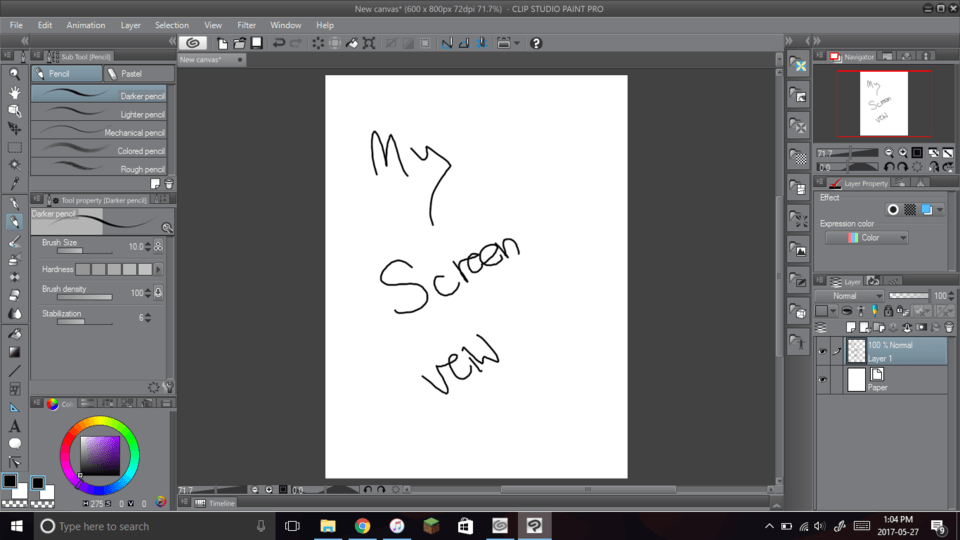Open the Clip Studio launcher icon
The width and height of the screenshot is (960, 540).
coord(193,43)
